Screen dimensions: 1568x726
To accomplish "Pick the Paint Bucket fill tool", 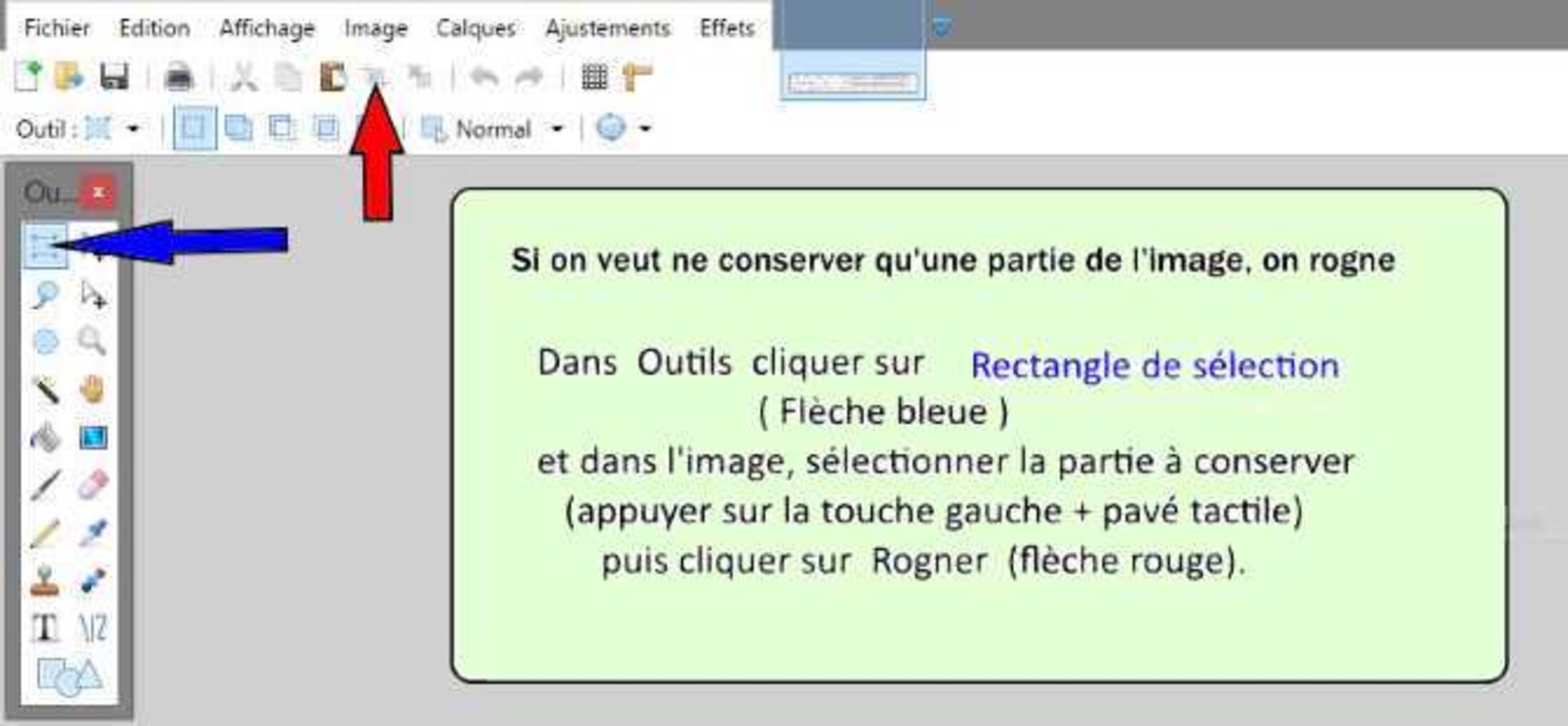I will tap(46, 438).
